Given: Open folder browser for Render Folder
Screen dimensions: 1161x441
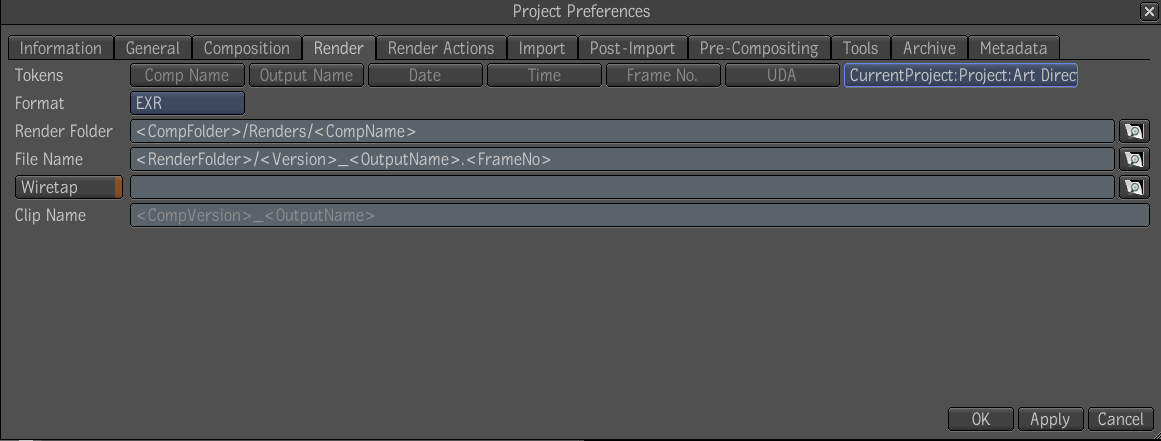Looking at the screenshot, I should [1134, 132].
